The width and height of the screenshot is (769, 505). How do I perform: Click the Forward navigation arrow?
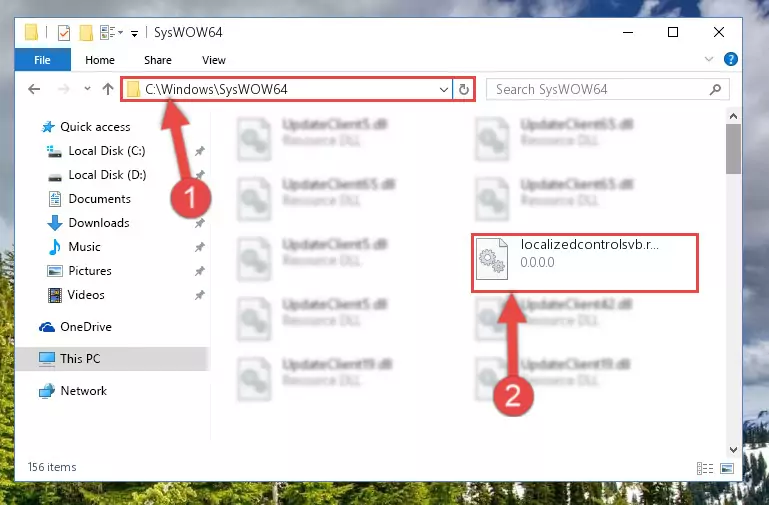(x=63, y=89)
